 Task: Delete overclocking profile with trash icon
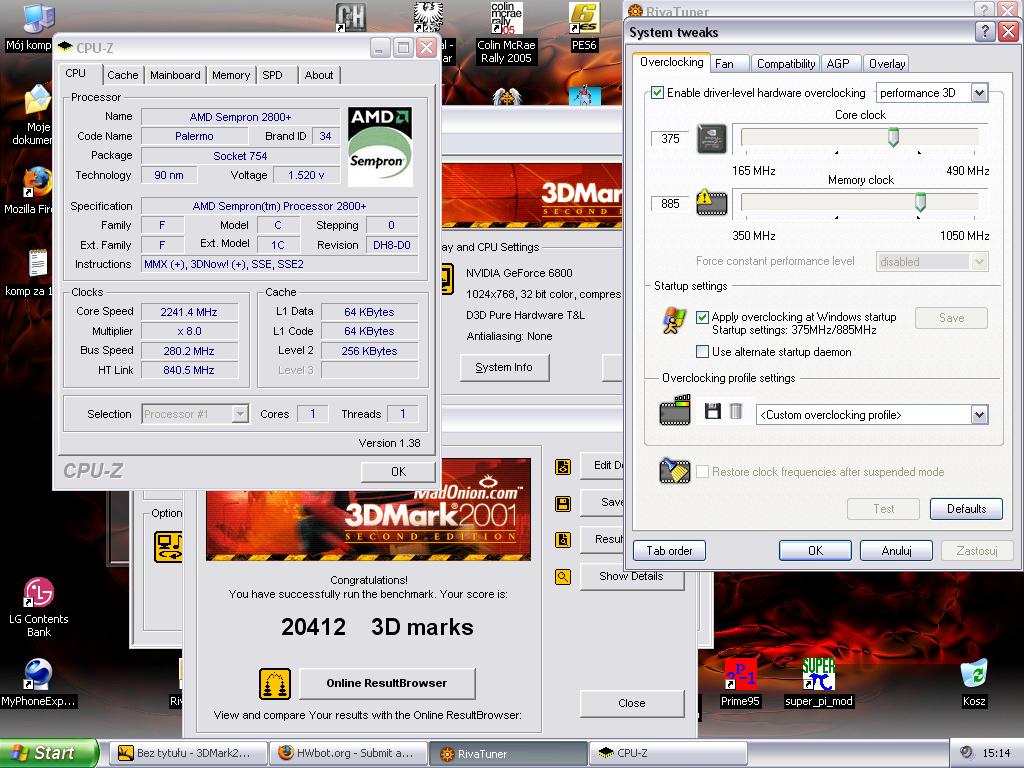click(x=736, y=411)
